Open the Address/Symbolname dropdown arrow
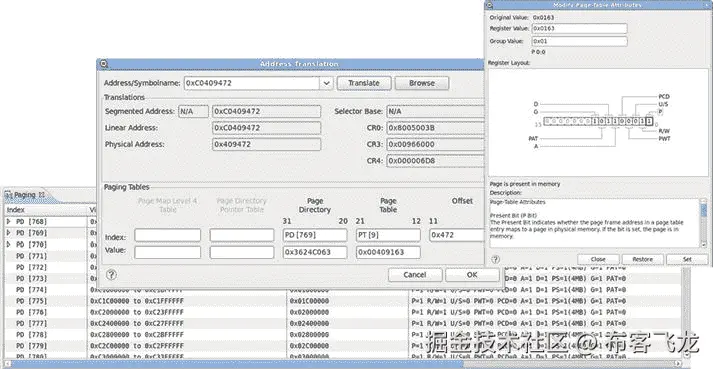This screenshot has width=713, height=369. tap(326, 83)
